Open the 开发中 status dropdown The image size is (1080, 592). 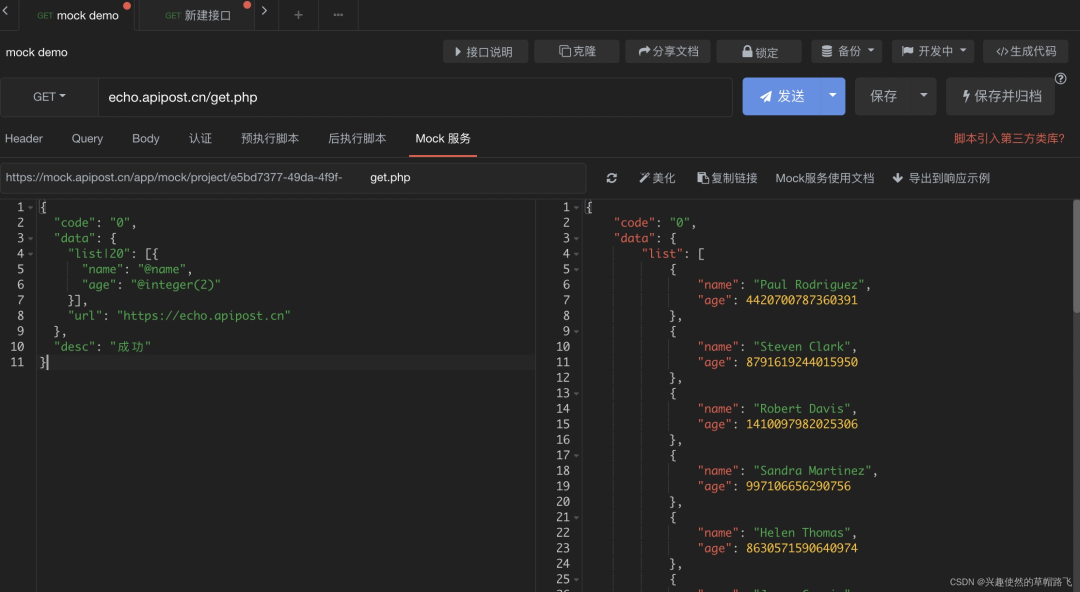pyautogui.click(x=933, y=51)
